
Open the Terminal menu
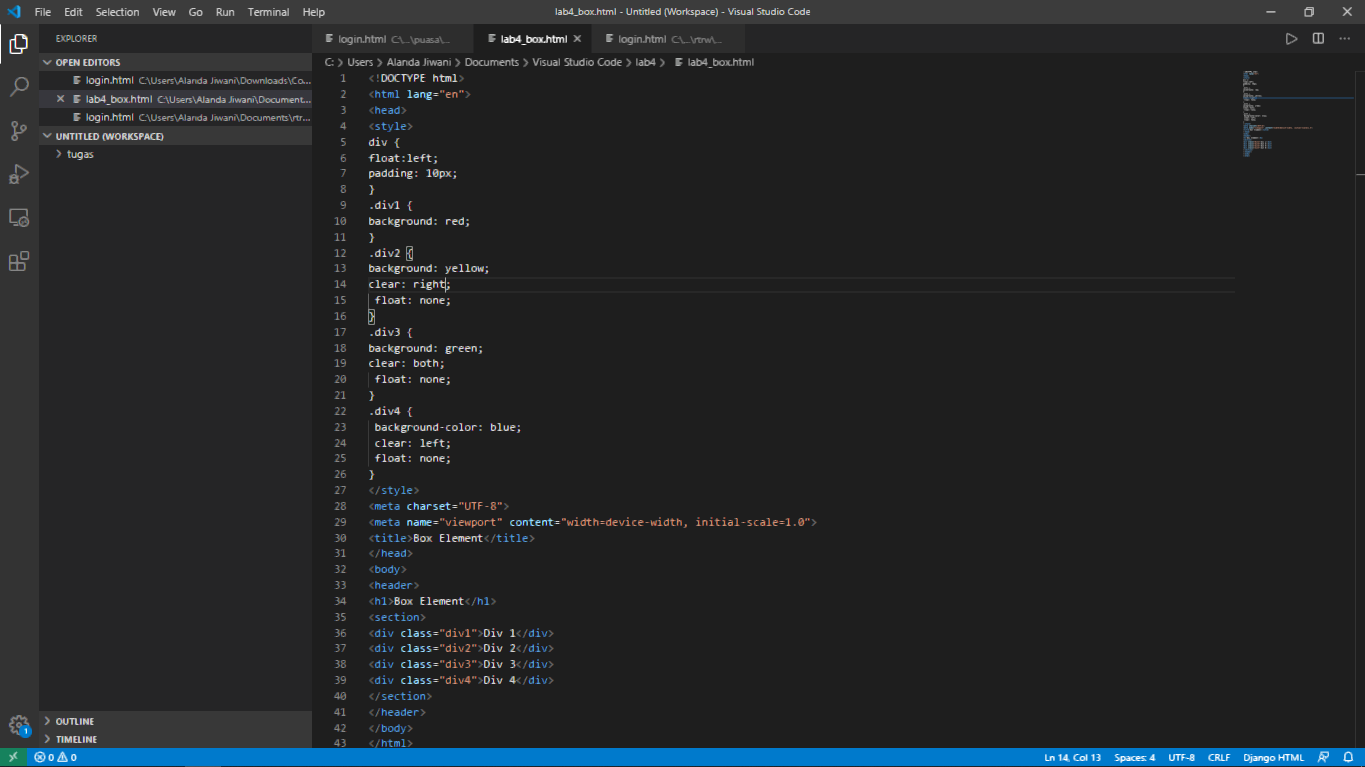click(268, 12)
